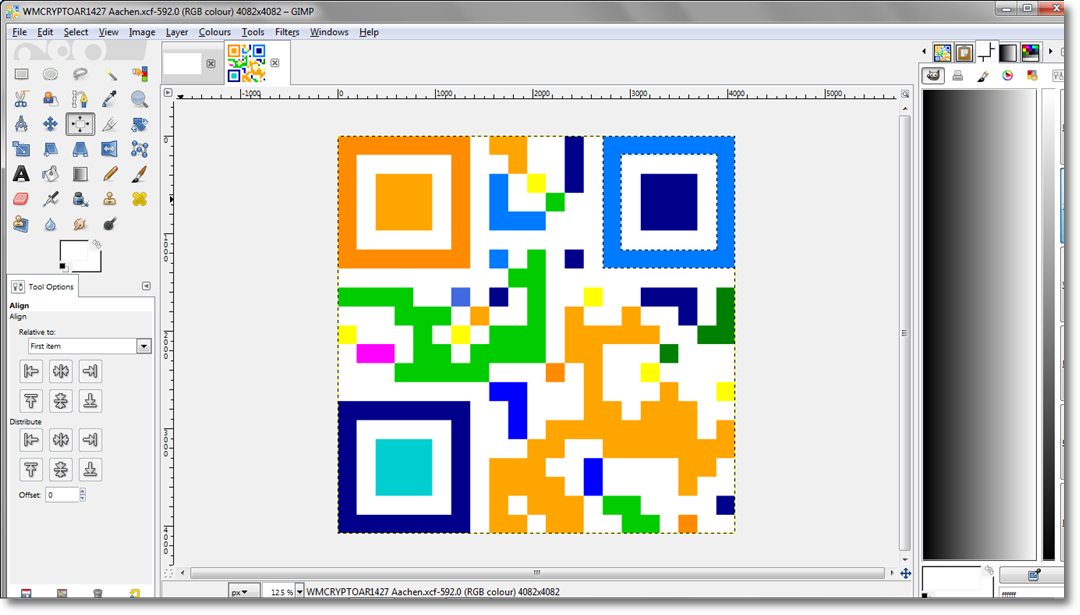Open the Colours menu
This screenshot has height=615, width=1080.
coord(214,32)
